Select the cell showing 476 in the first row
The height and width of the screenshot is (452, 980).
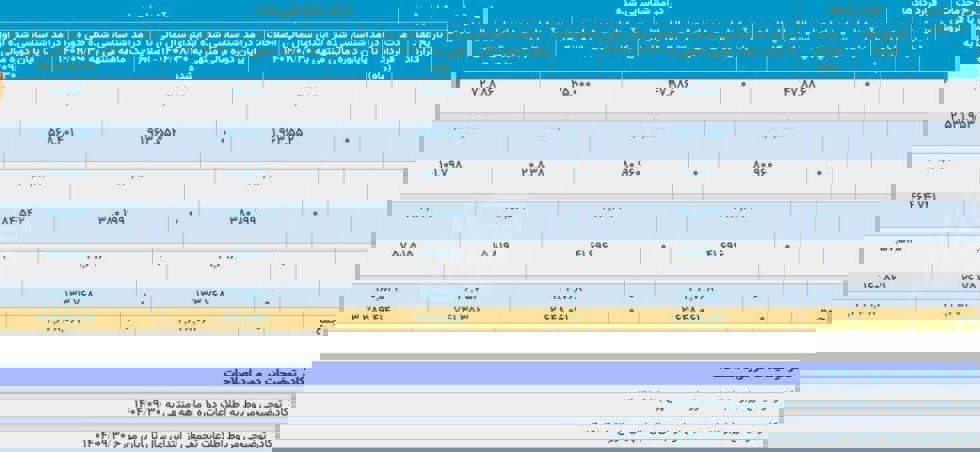click(x=796, y=91)
